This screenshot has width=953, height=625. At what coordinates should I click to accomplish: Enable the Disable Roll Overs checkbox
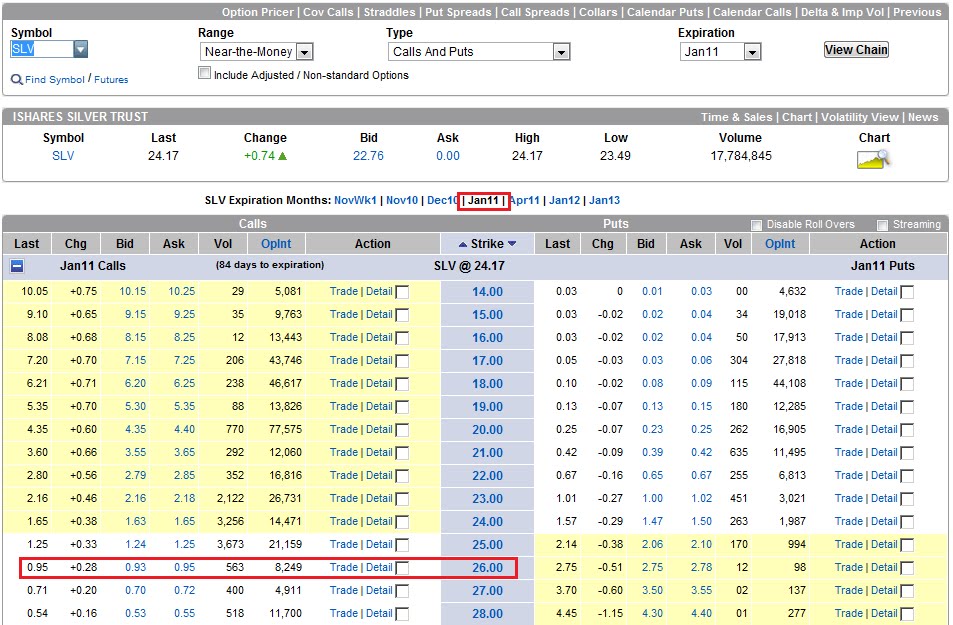click(x=756, y=225)
